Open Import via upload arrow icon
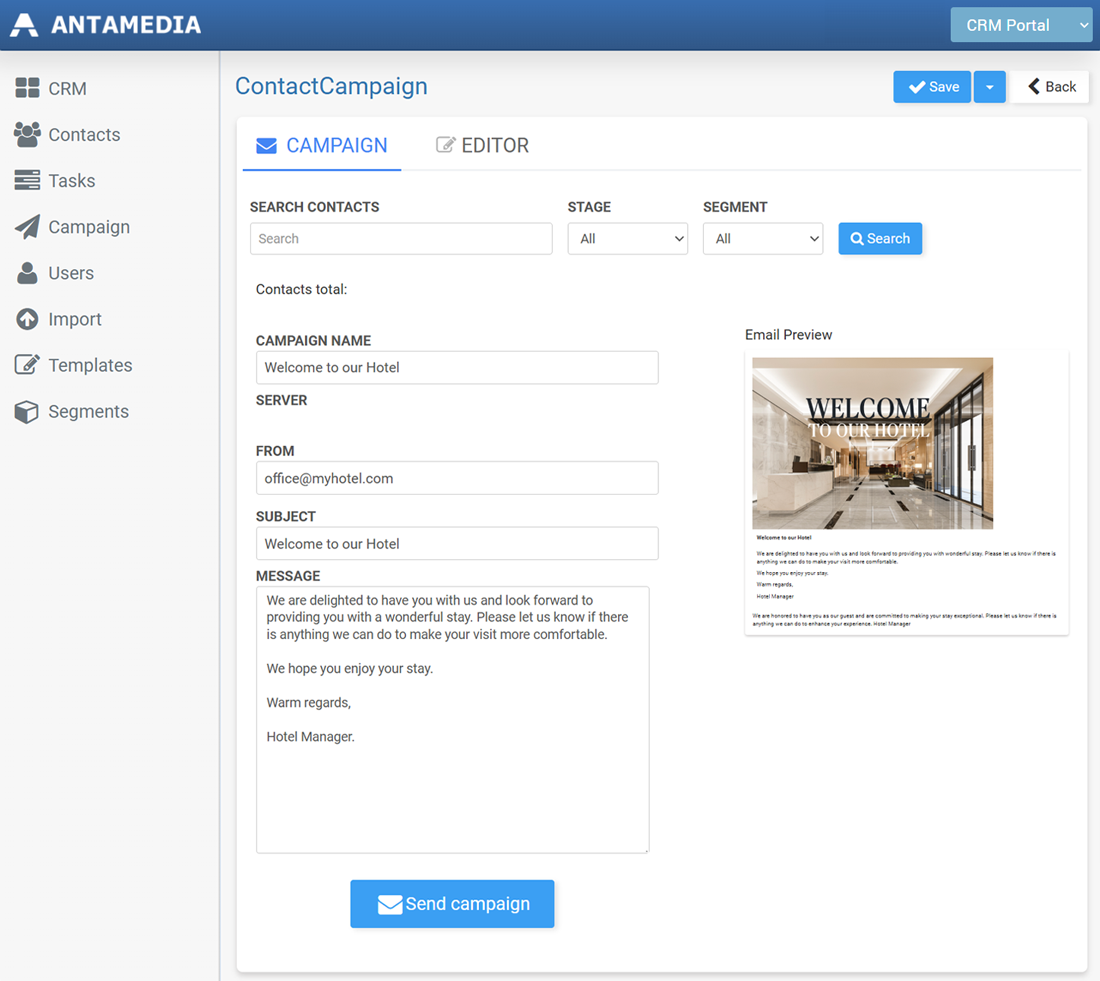The width and height of the screenshot is (1100, 981). point(27,319)
